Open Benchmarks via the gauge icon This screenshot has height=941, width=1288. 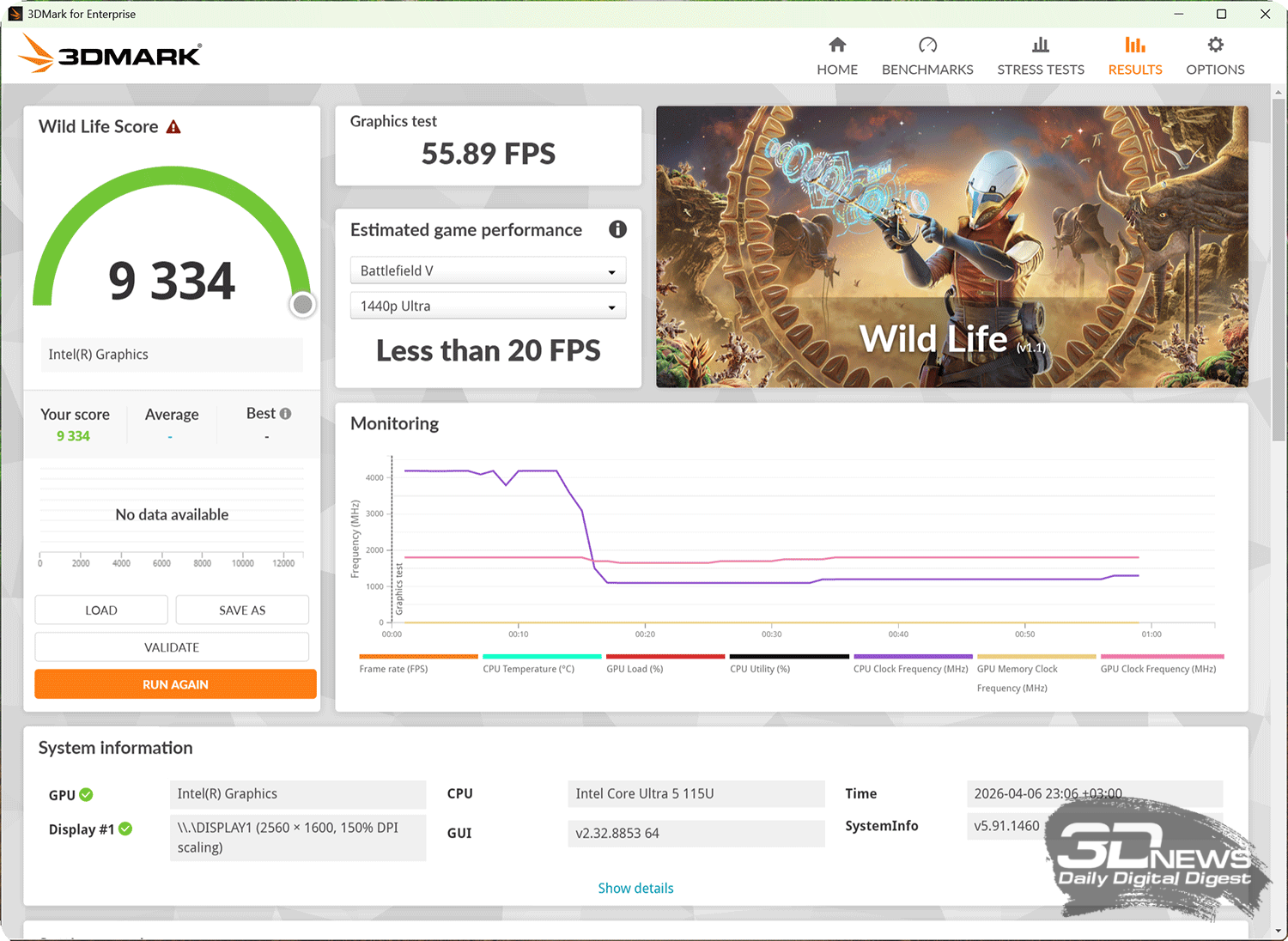coord(927,46)
